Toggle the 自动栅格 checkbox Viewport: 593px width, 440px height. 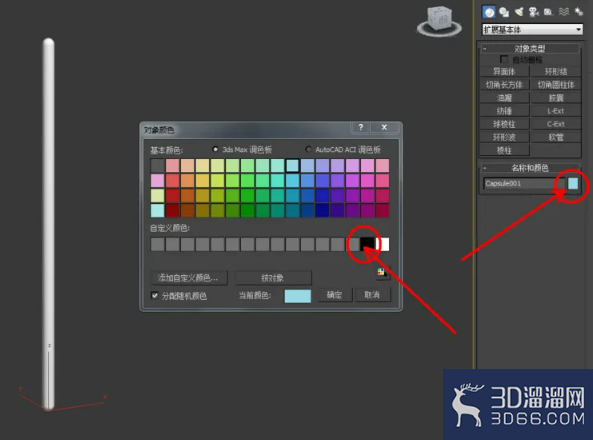click(x=504, y=59)
